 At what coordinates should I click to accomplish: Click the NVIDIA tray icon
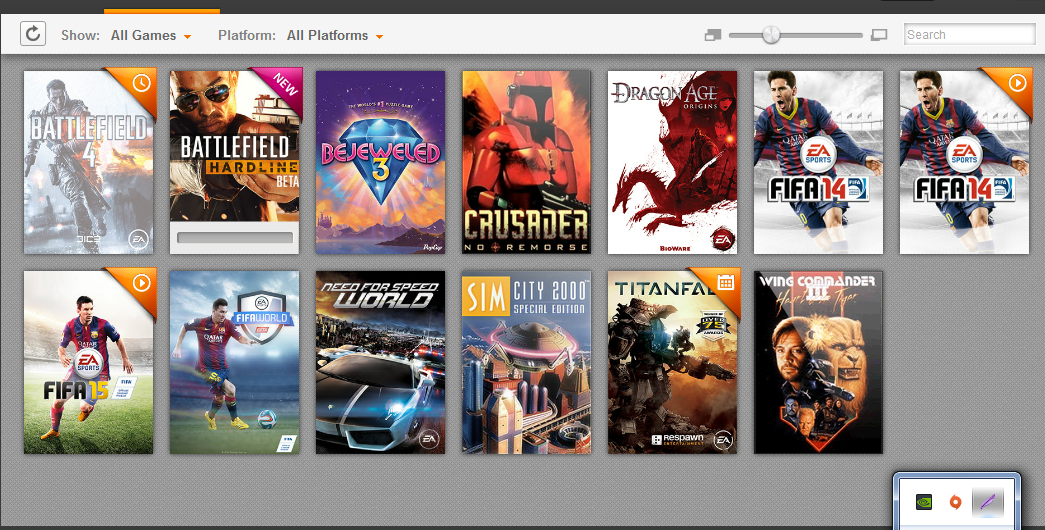pos(924,502)
